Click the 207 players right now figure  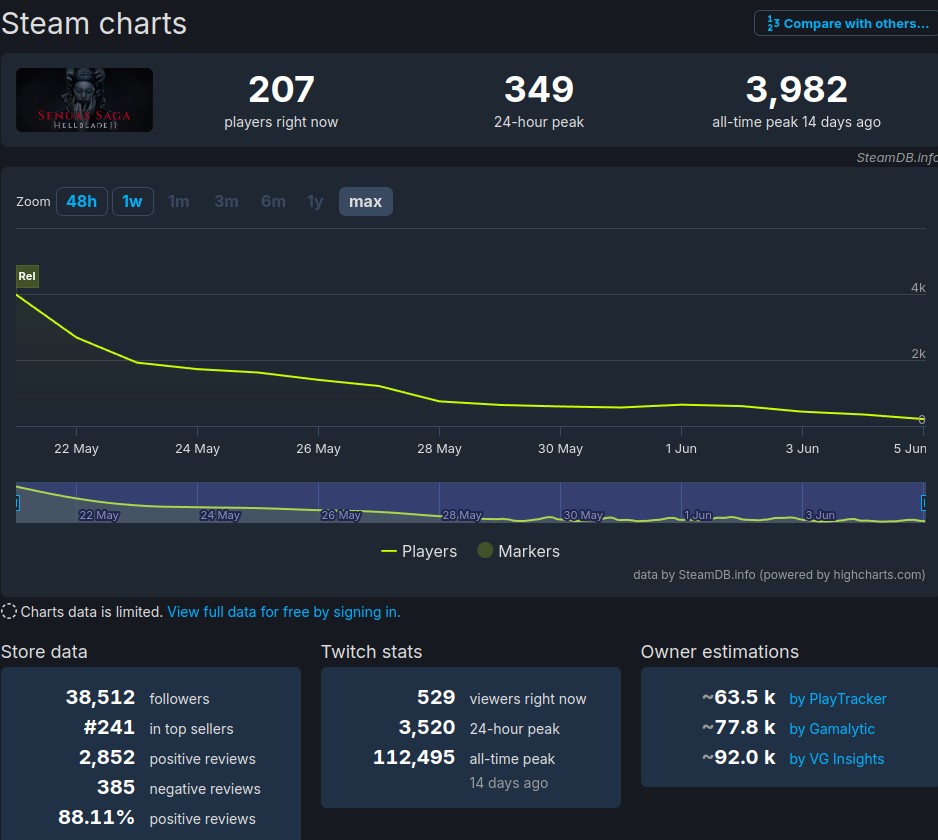pyautogui.click(x=281, y=89)
